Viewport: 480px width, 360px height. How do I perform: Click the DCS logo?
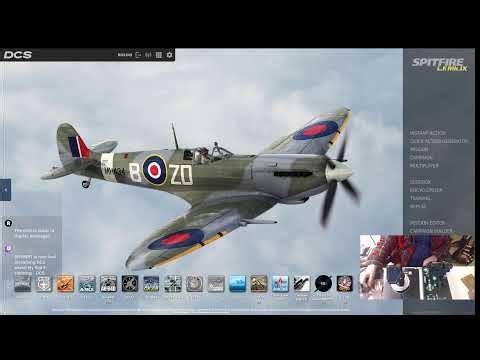click(x=18, y=55)
